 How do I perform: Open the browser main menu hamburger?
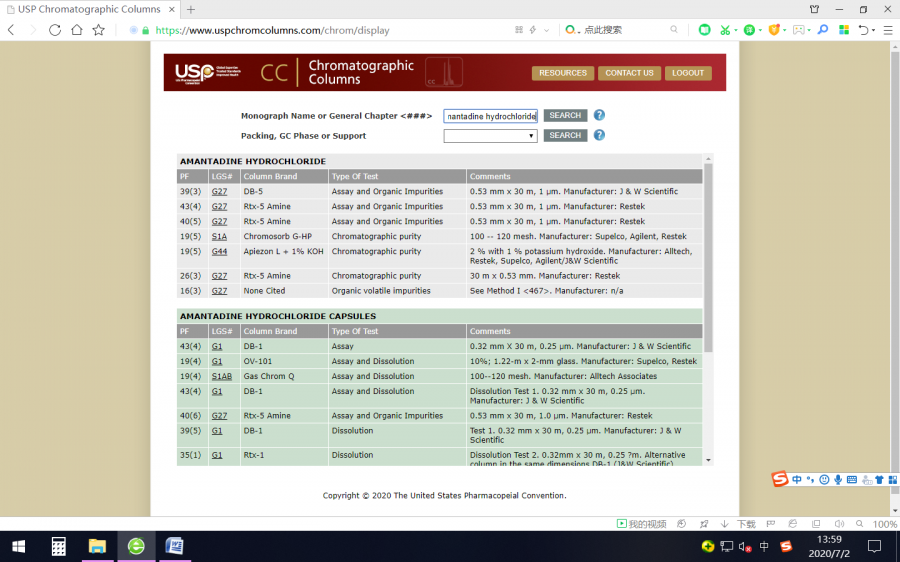tap(889, 30)
